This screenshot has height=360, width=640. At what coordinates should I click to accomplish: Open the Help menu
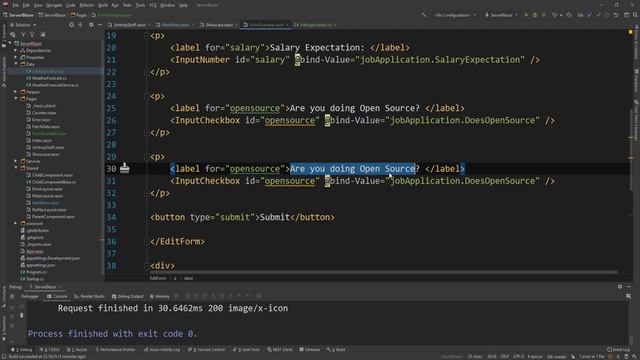pos(184,5)
